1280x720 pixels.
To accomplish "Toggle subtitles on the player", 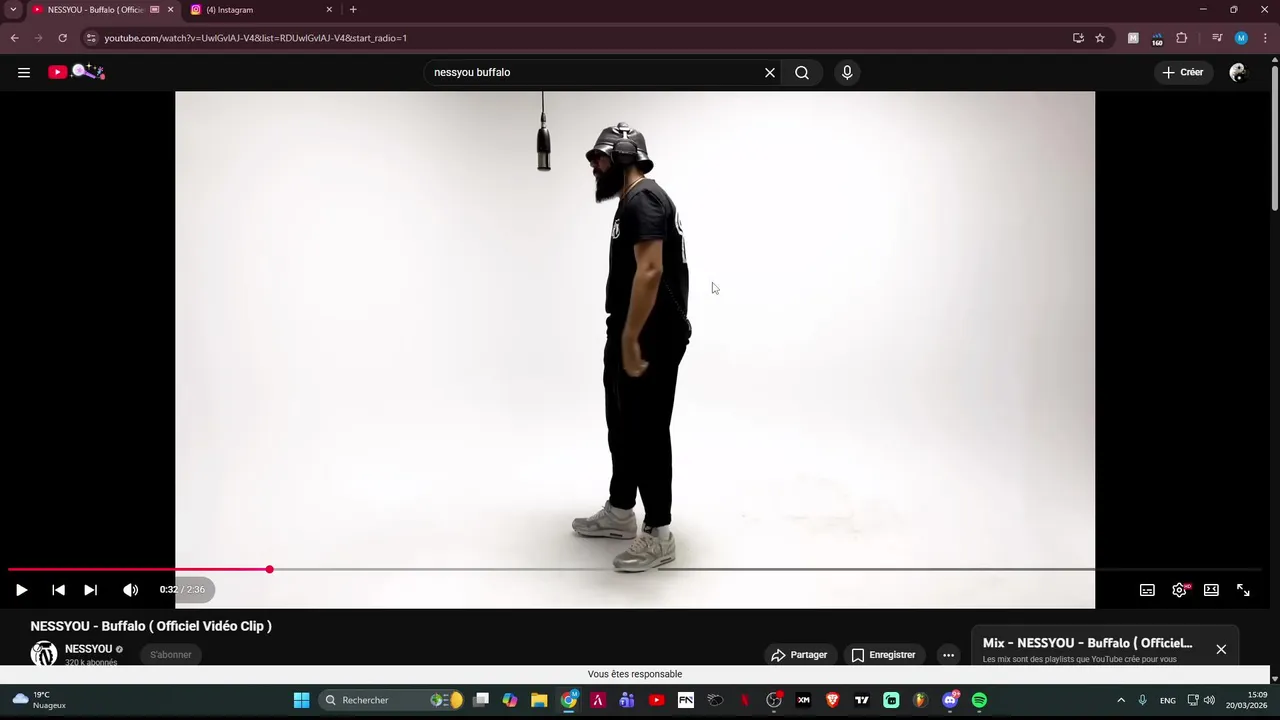I will [x=1148, y=590].
